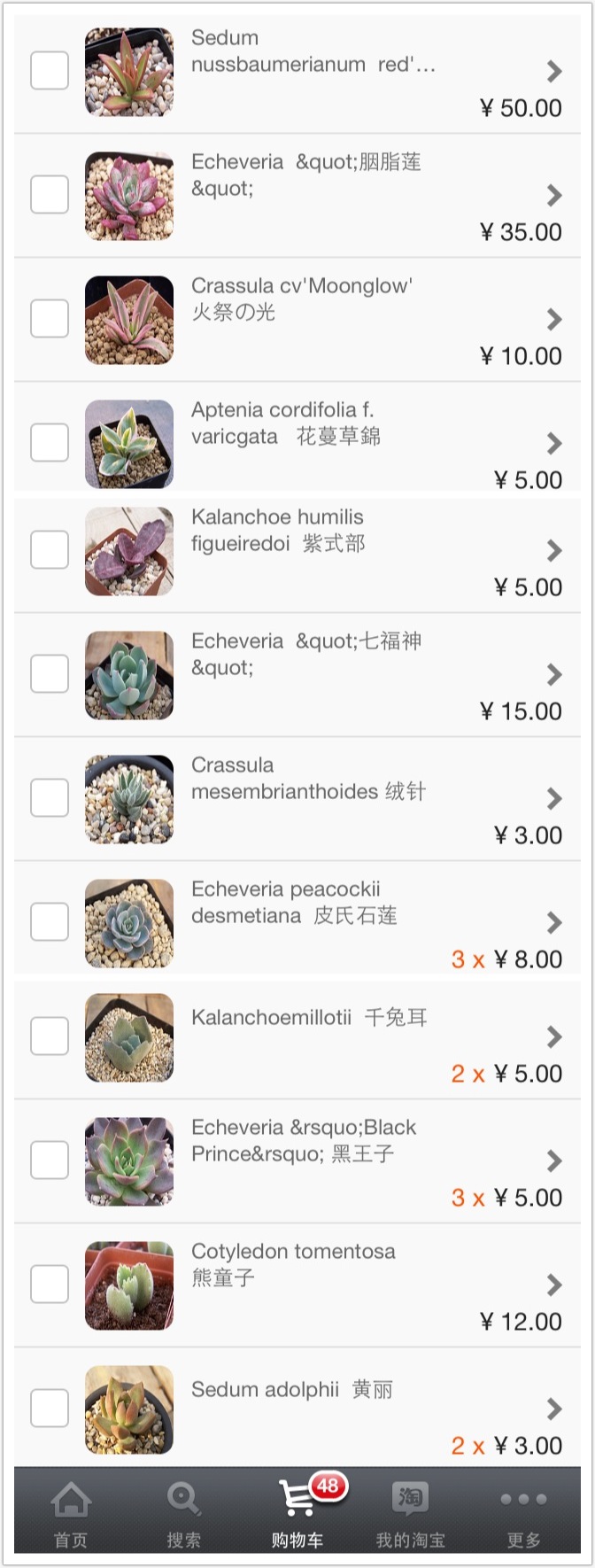Tick the Cotyledon tomentosa checkbox

pos(50,1284)
